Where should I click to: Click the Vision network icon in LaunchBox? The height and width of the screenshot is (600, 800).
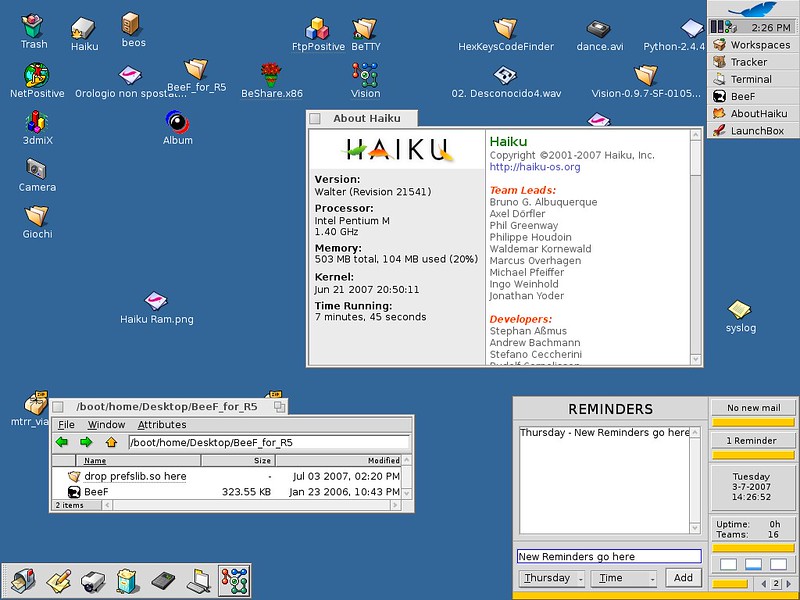click(x=234, y=581)
